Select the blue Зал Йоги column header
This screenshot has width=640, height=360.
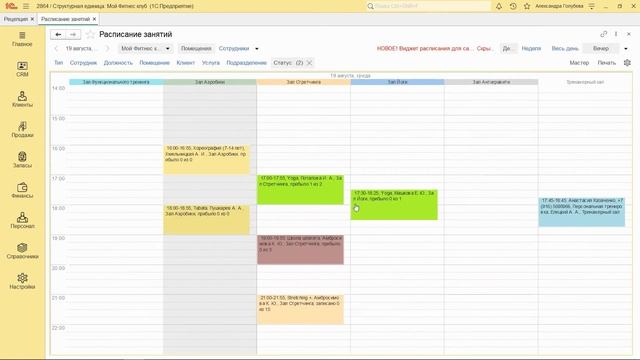[x=397, y=82]
